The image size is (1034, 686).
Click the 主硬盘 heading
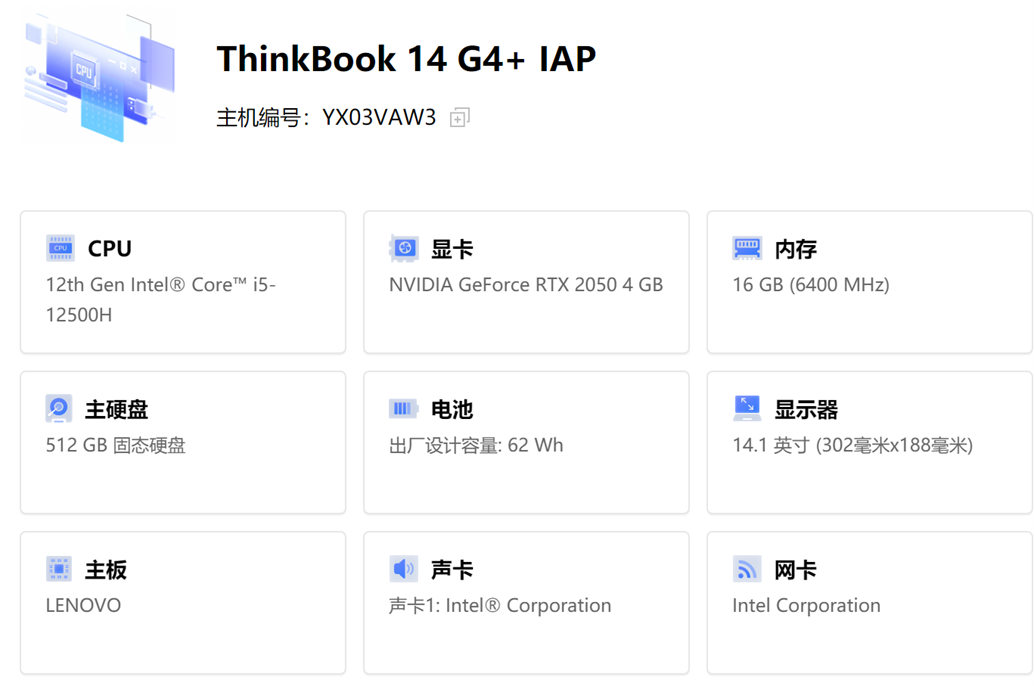point(117,410)
